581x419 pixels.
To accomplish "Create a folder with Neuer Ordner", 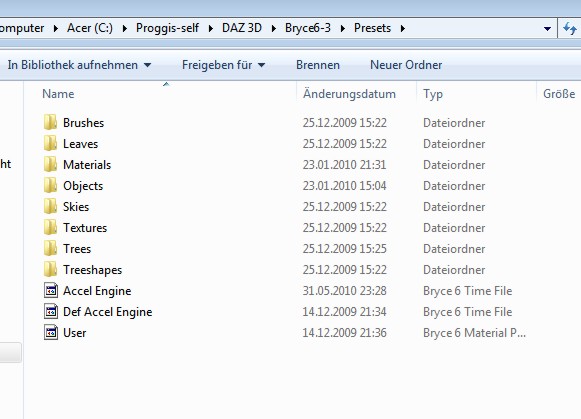I will (406, 65).
